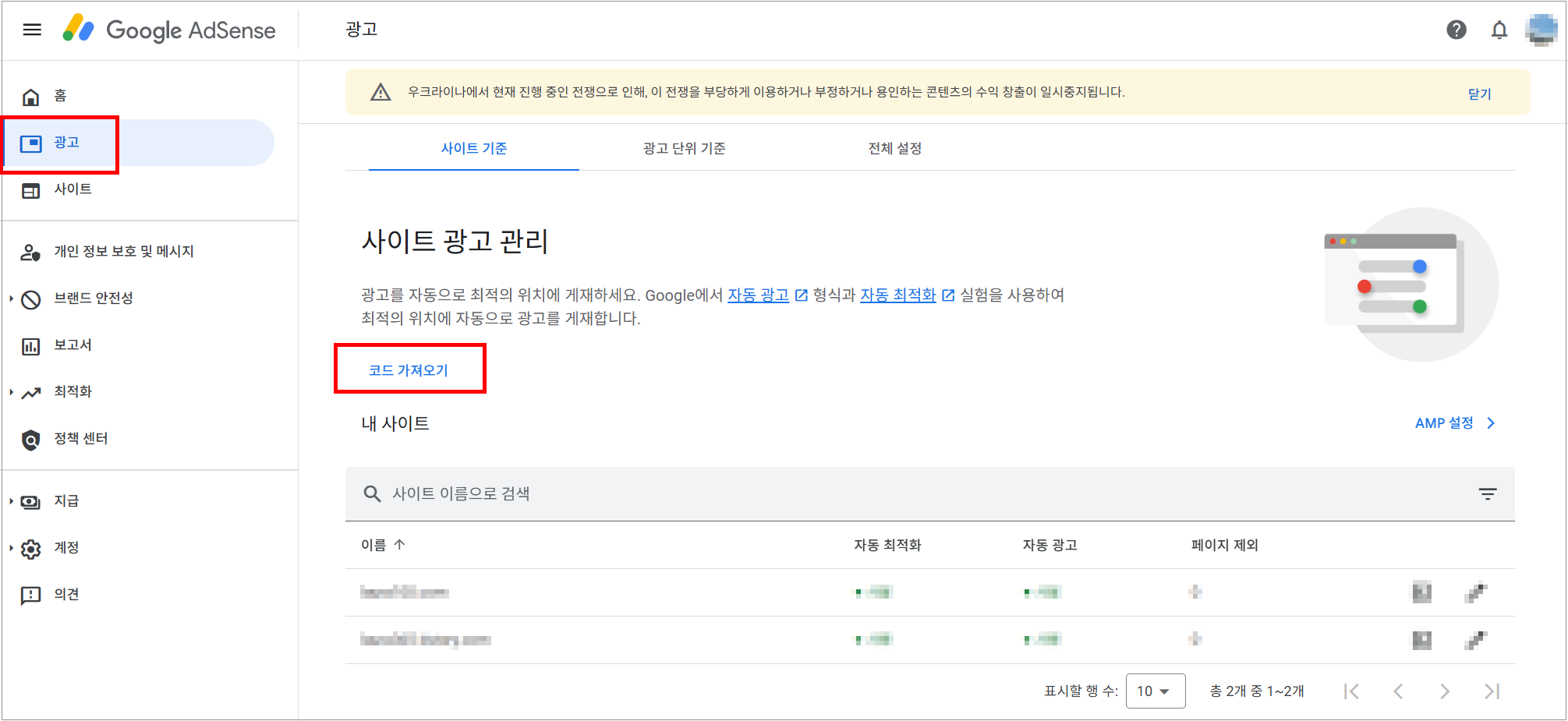The width and height of the screenshot is (1568, 721).
Task: Go to first page of table
Action: (1351, 691)
